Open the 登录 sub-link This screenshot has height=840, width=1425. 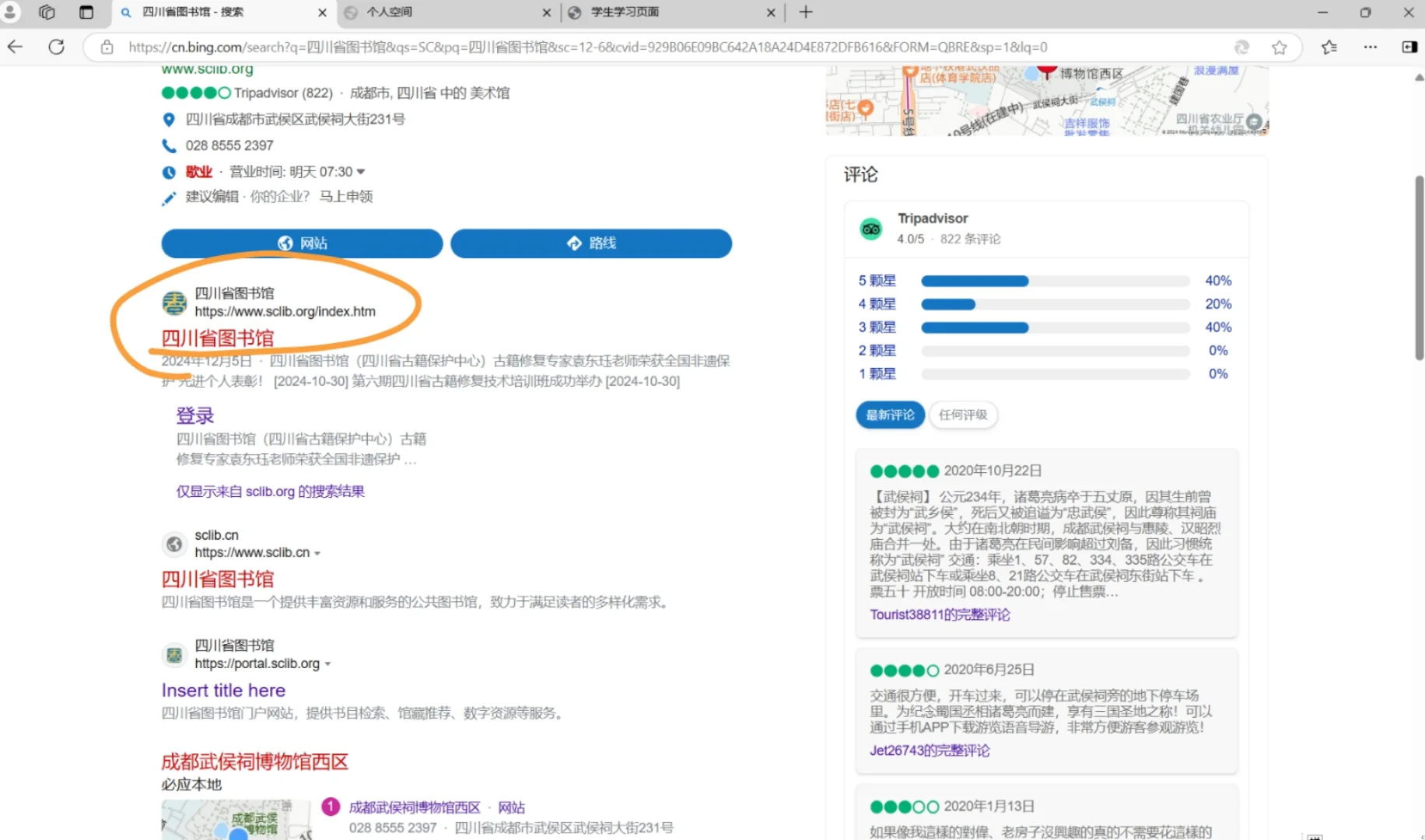click(x=194, y=415)
